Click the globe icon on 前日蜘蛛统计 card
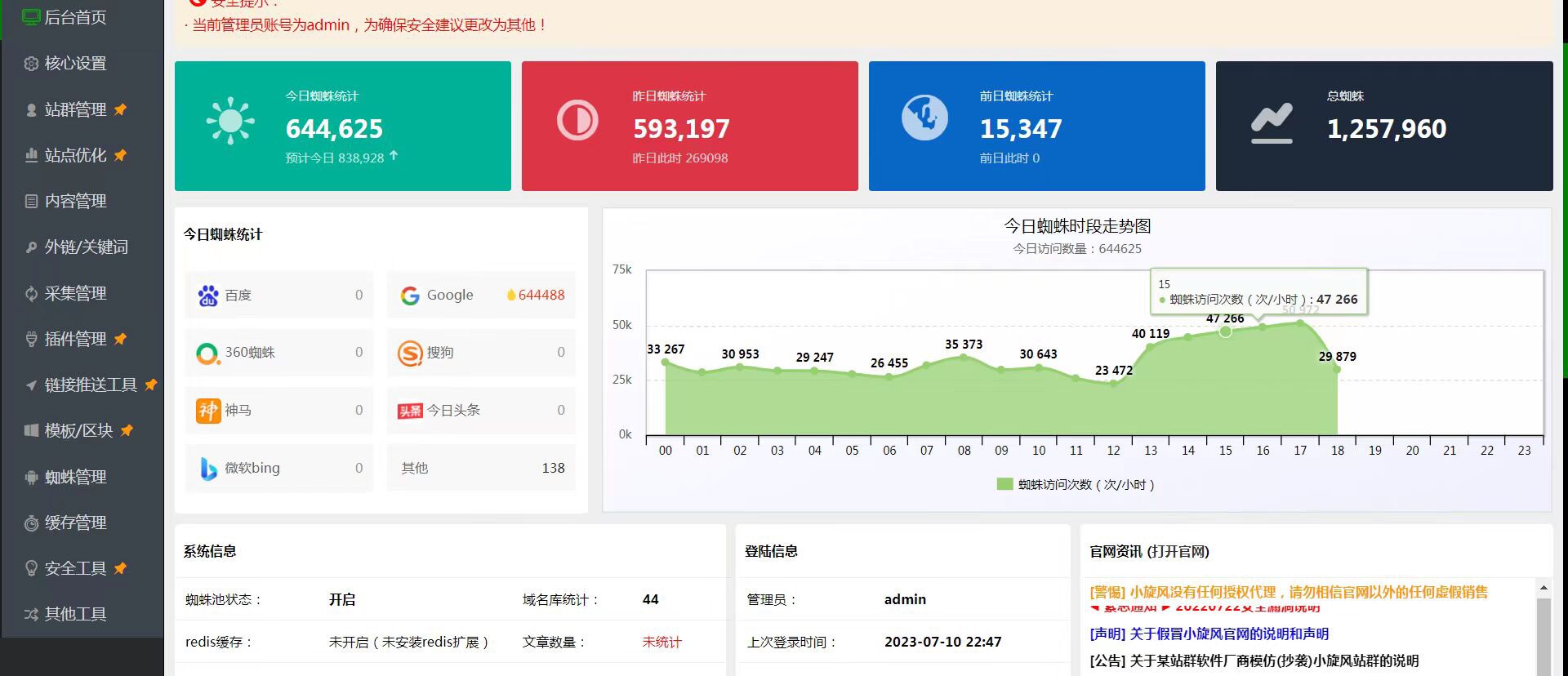Viewport: 1568px width, 676px height. [x=924, y=118]
